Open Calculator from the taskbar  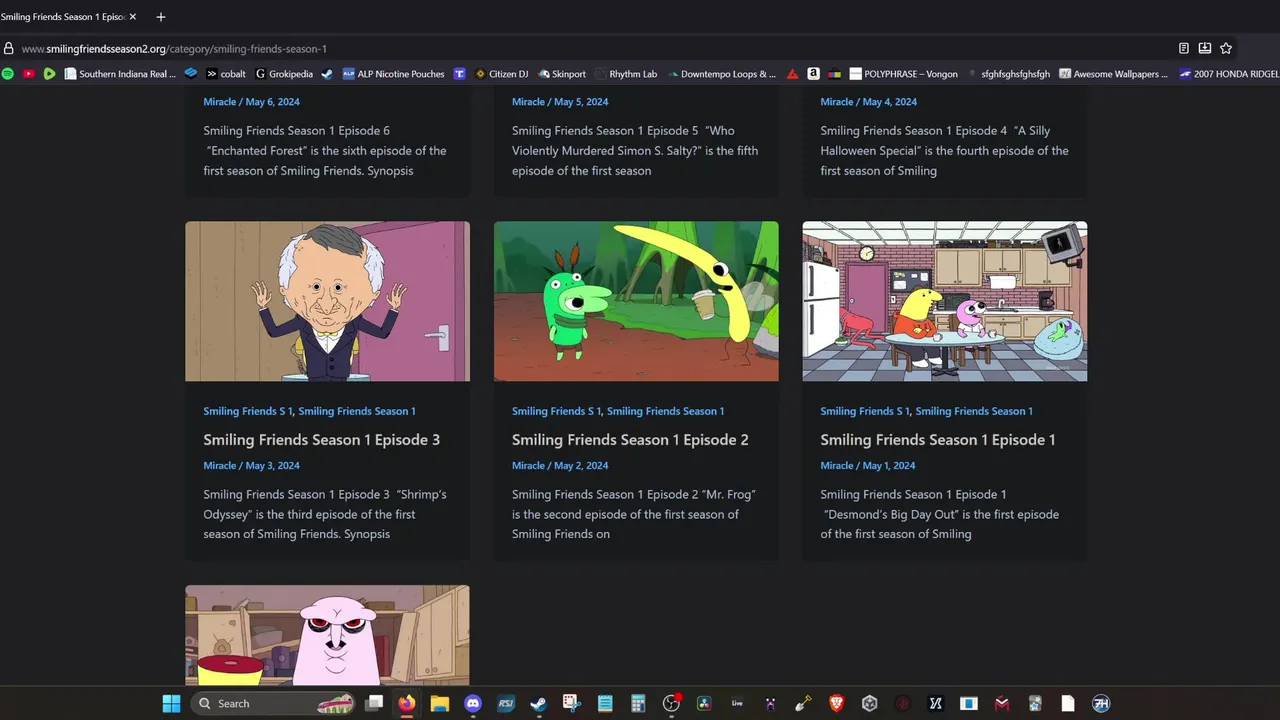click(x=638, y=703)
